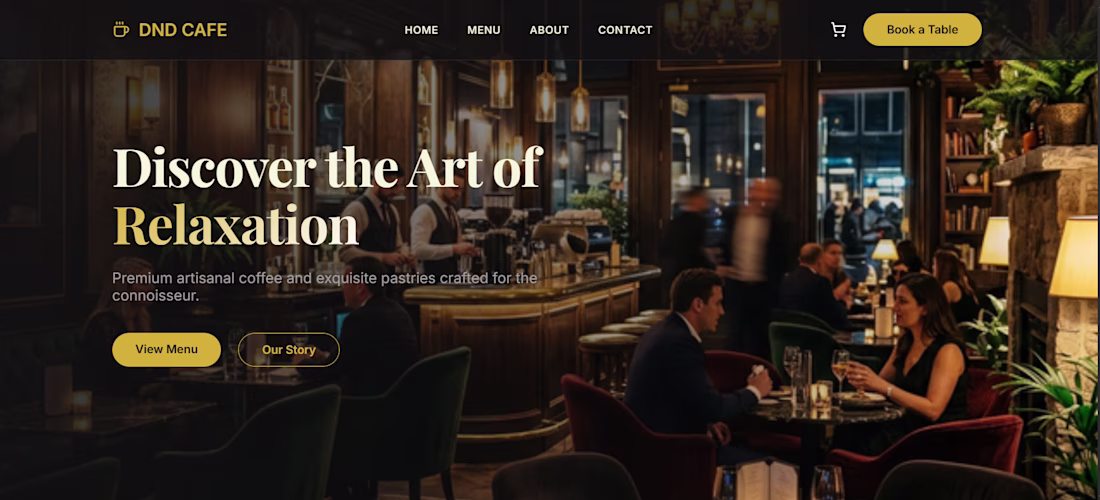The height and width of the screenshot is (500, 1100).
Task: Click the golden 'Relaxation' word
Action: (235, 226)
